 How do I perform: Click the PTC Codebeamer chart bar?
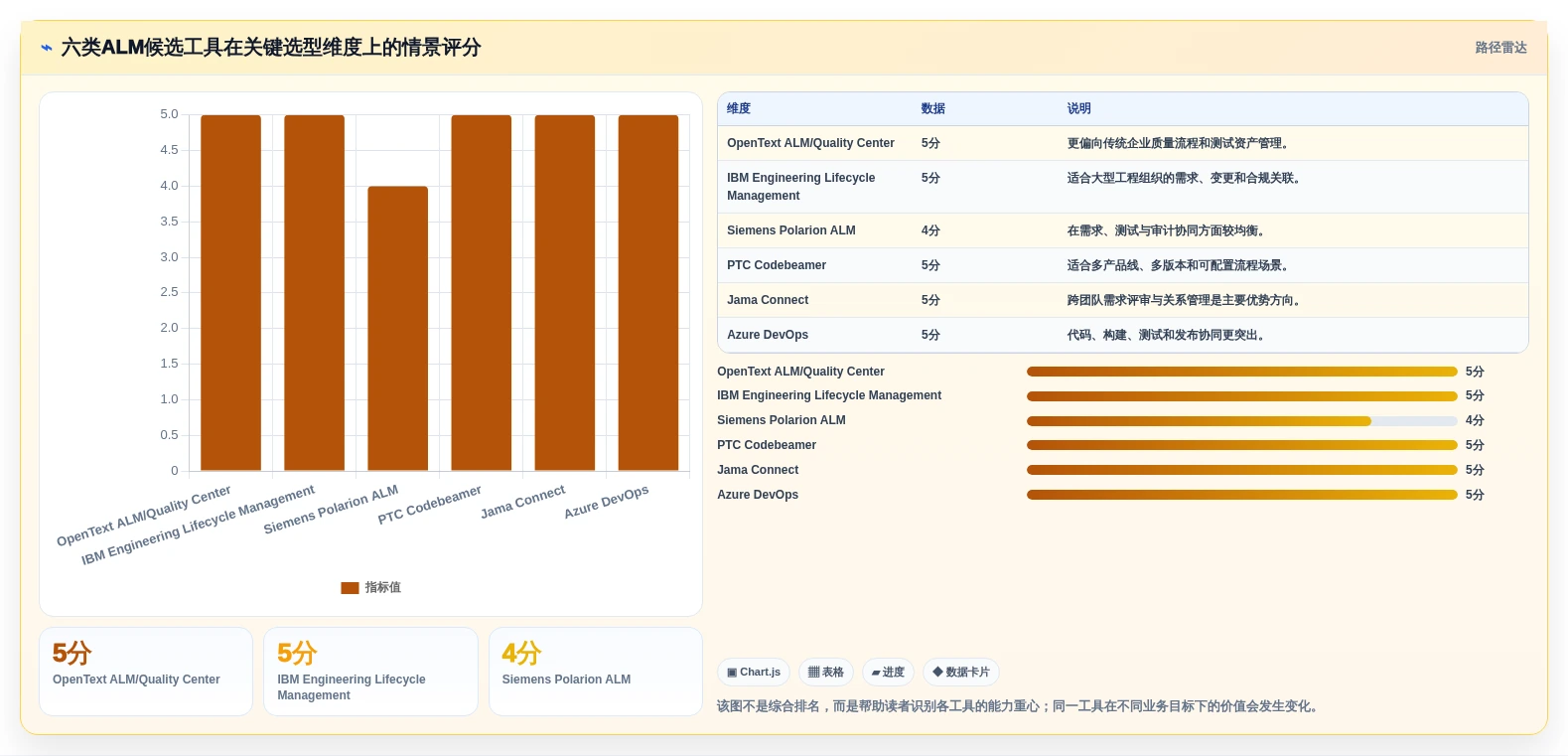pos(482,293)
